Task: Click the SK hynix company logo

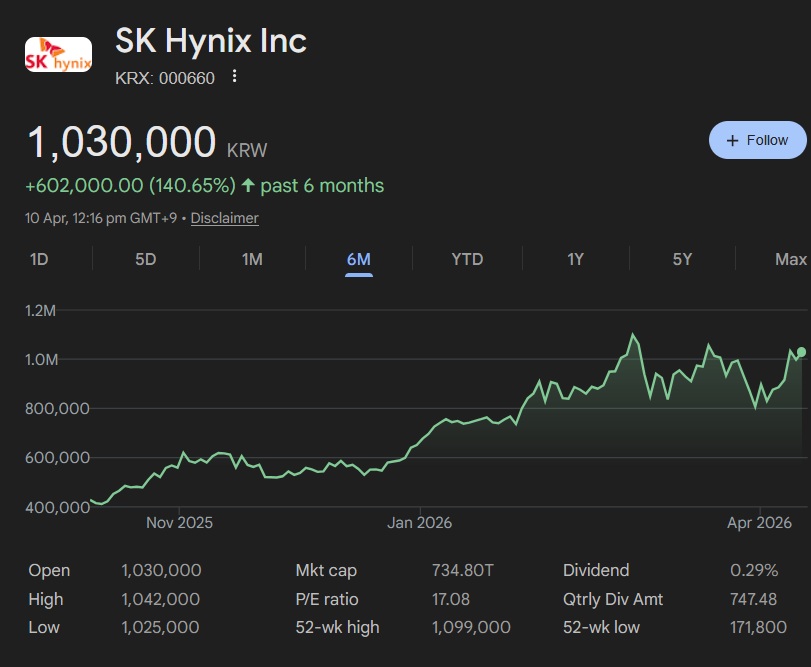Action: [58, 54]
